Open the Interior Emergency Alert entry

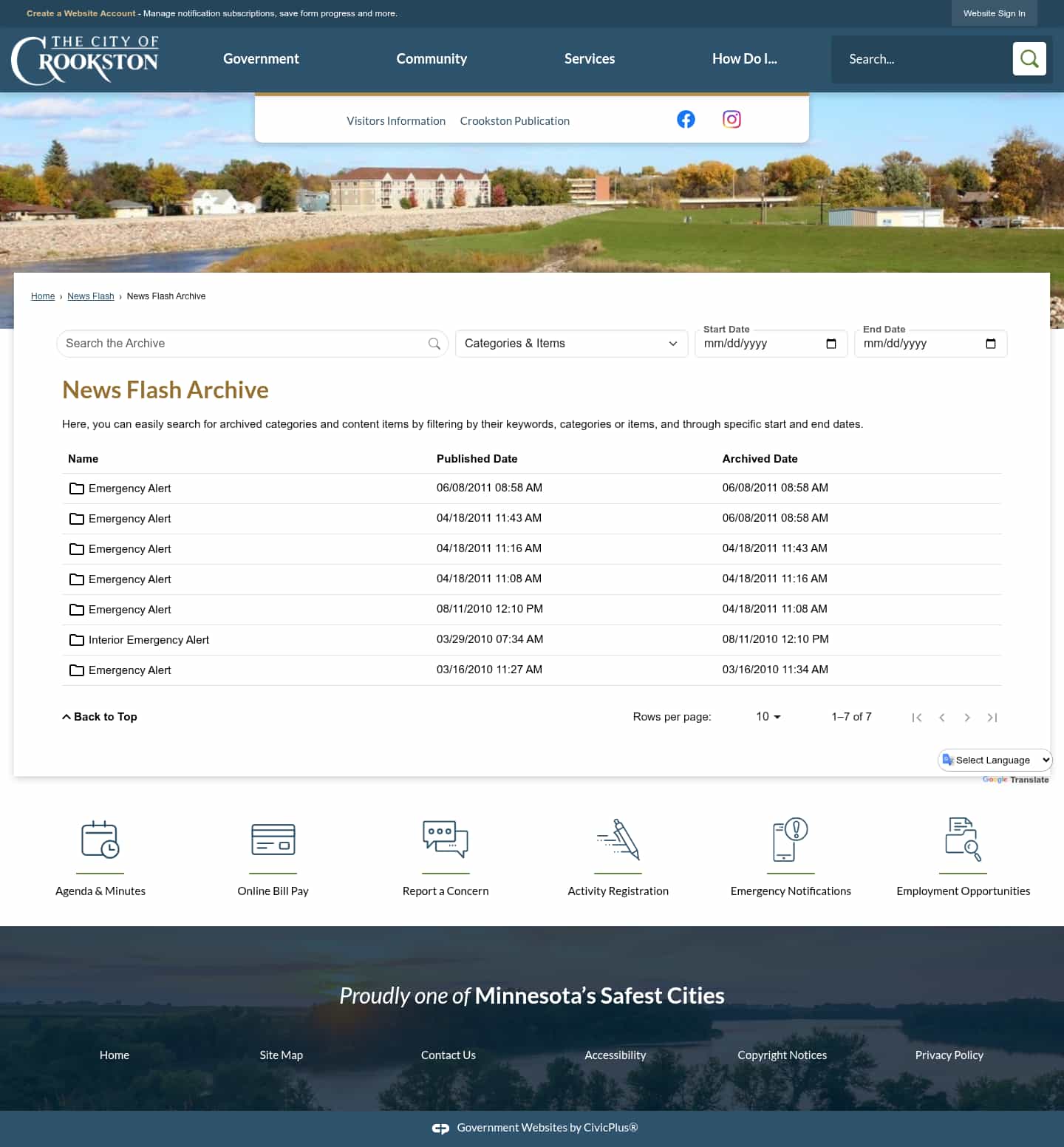click(x=149, y=640)
